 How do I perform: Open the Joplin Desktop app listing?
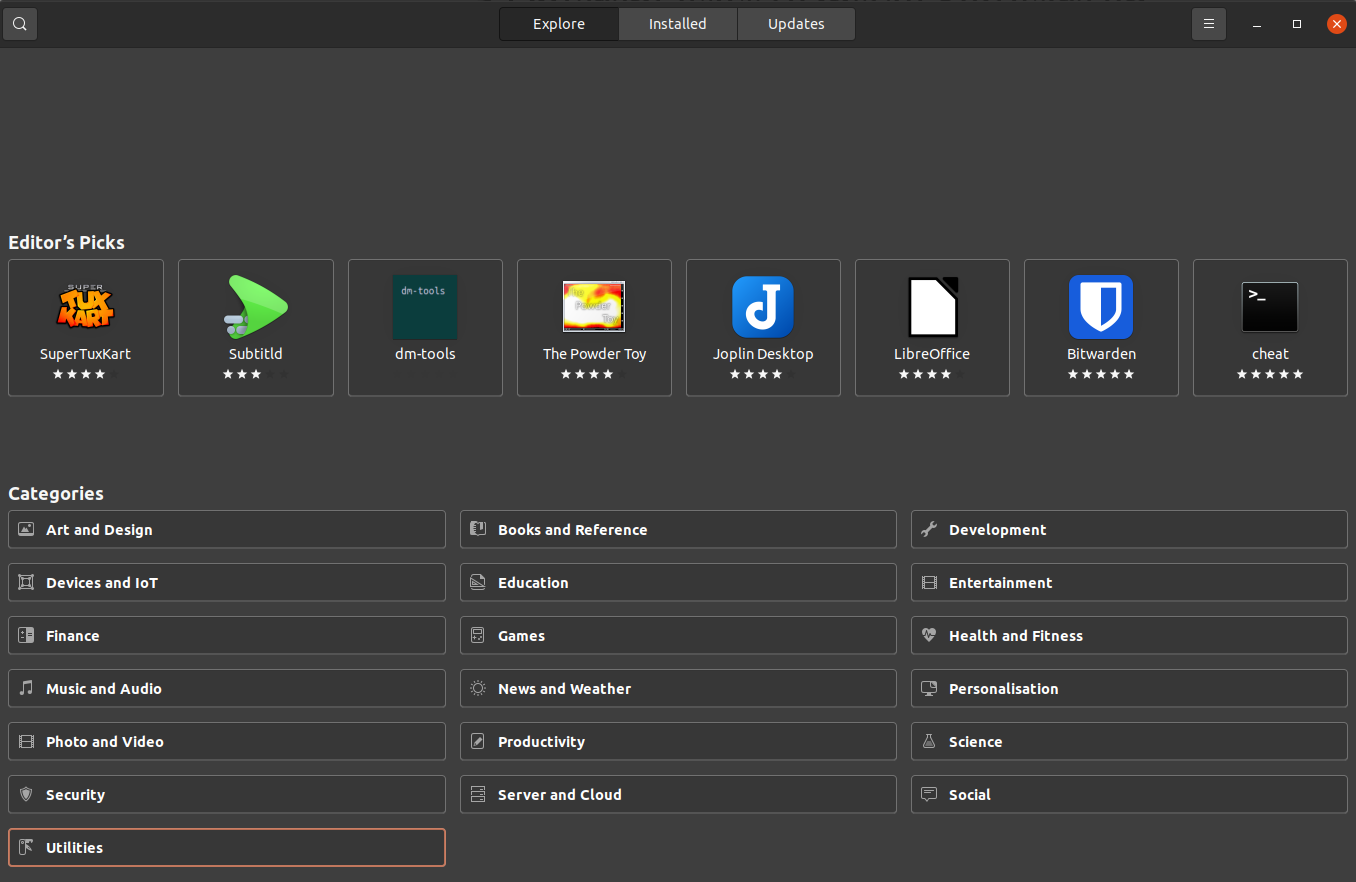click(763, 327)
